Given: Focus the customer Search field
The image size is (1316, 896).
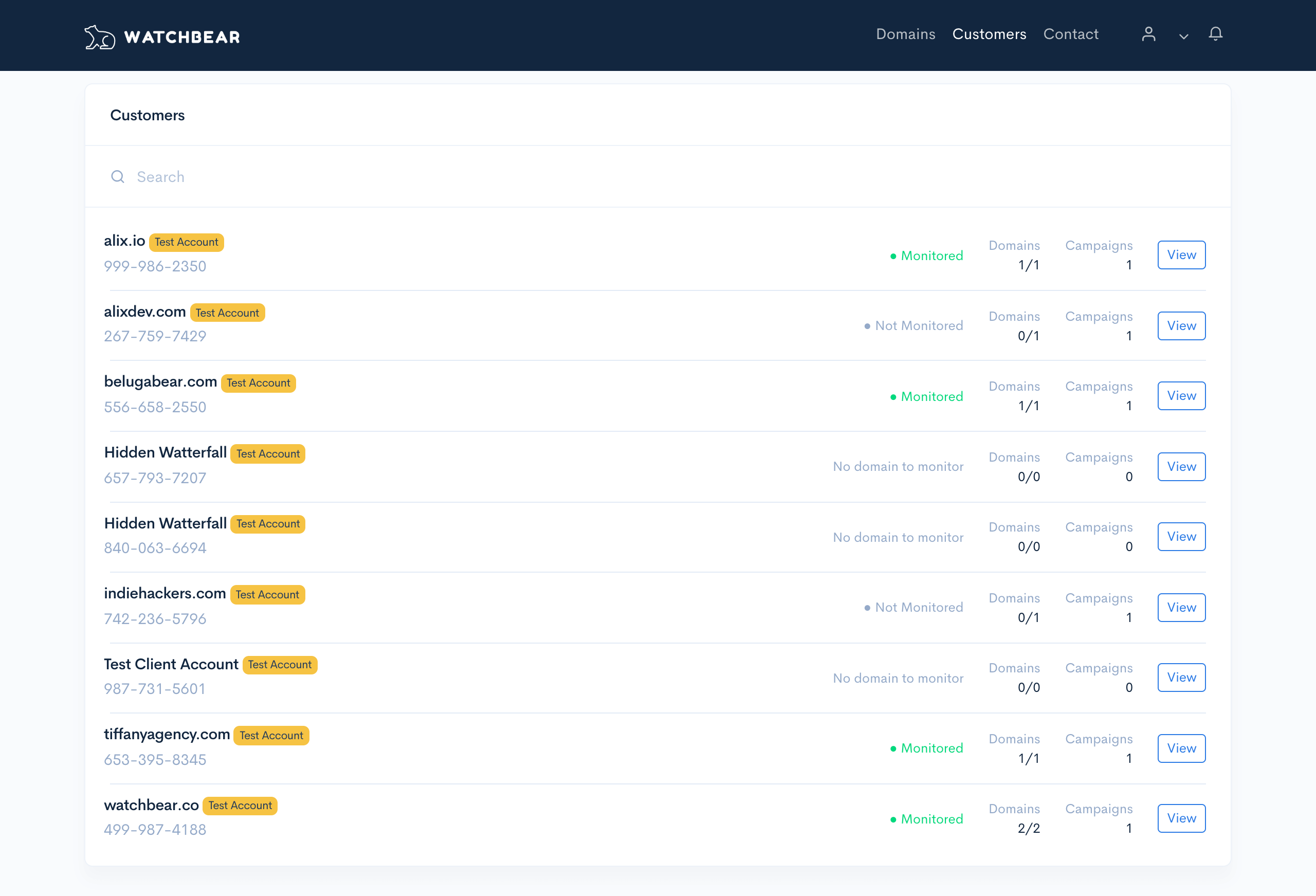Looking at the screenshot, I should (396, 177).
